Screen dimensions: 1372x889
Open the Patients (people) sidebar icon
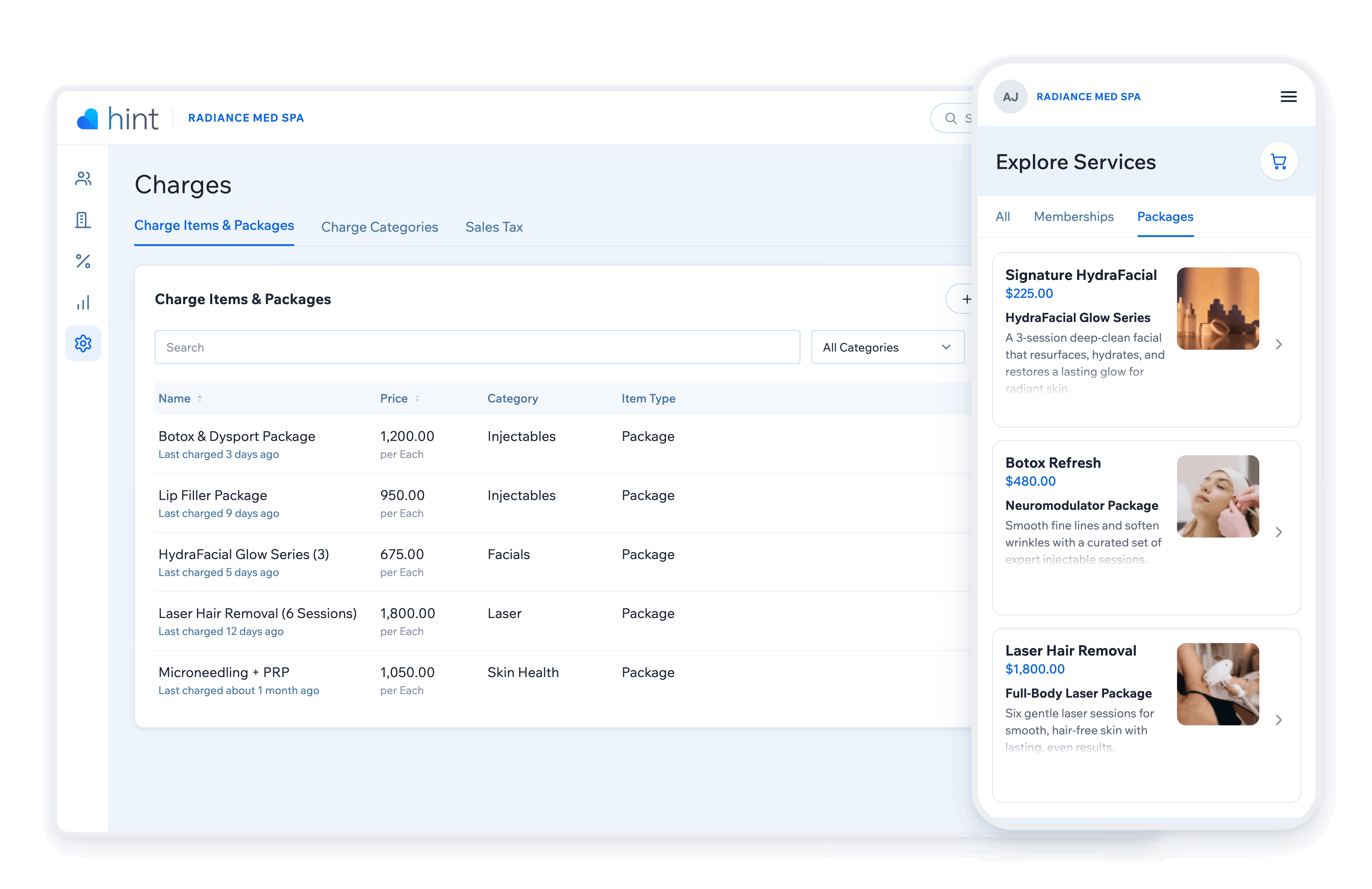[83, 179]
